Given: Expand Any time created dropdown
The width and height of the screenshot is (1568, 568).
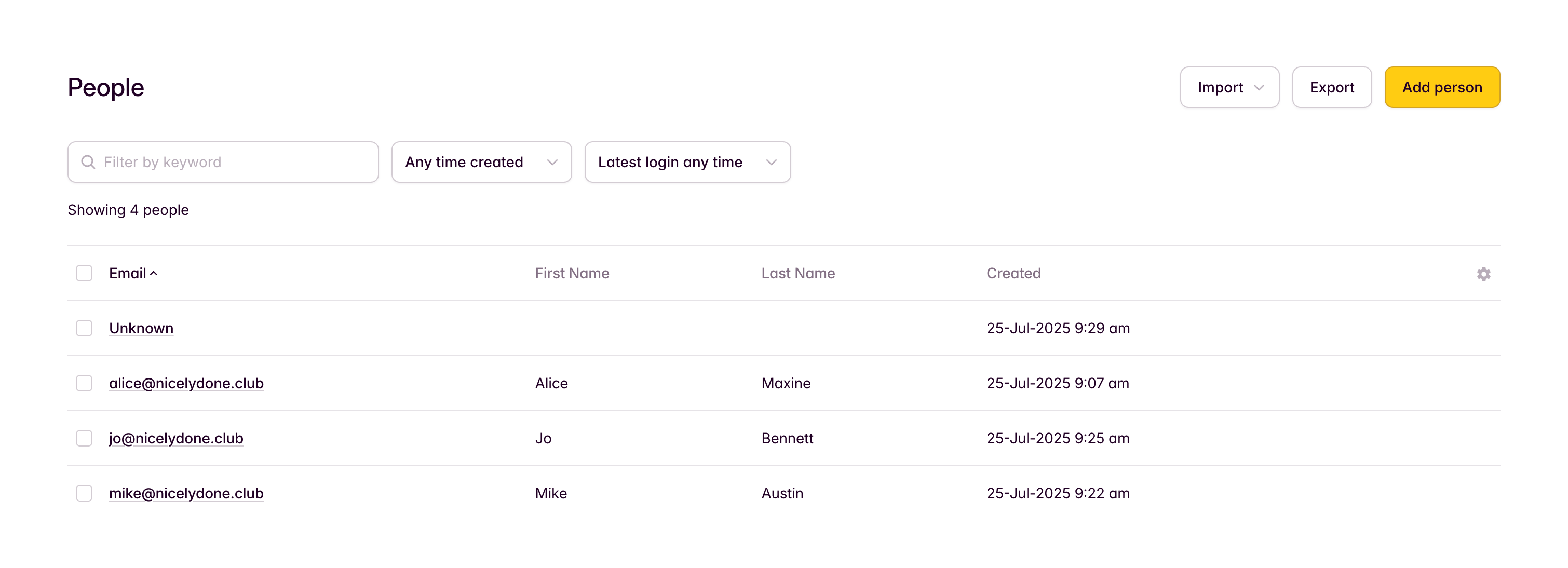Looking at the screenshot, I should pyautogui.click(x=481, y=162).
